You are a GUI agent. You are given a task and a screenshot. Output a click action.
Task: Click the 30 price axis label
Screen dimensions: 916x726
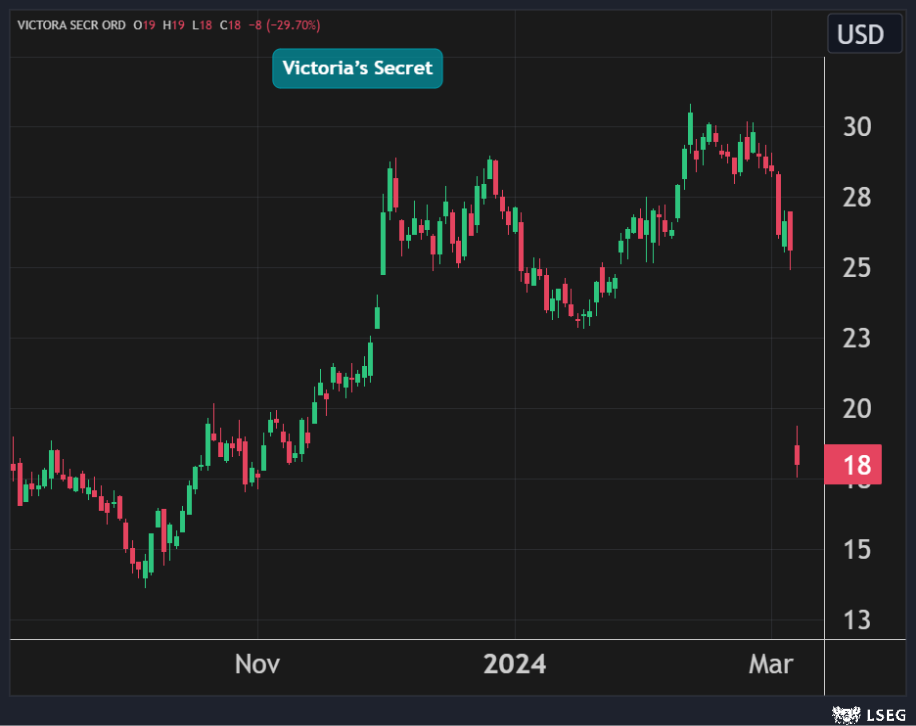coord(857,127)
